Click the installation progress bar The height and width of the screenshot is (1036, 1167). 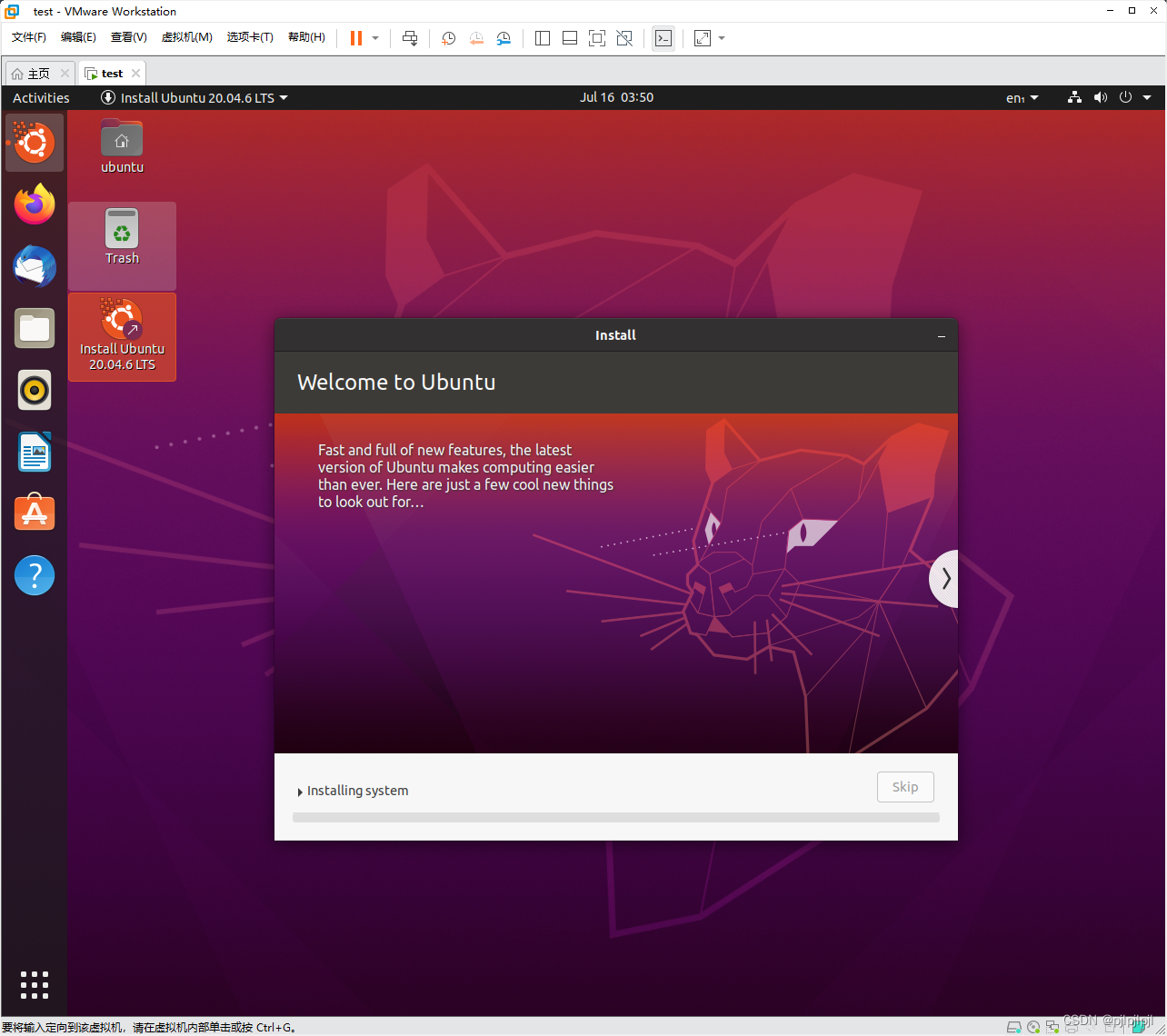click(x=616, y=817)
